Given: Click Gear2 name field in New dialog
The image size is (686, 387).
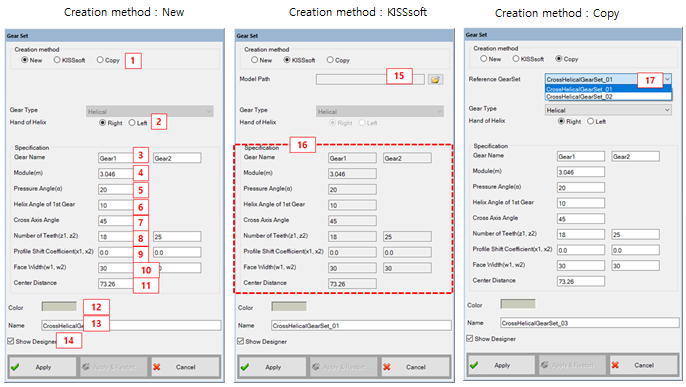Looking at the screenshot, I should click(x=177, y=158).
